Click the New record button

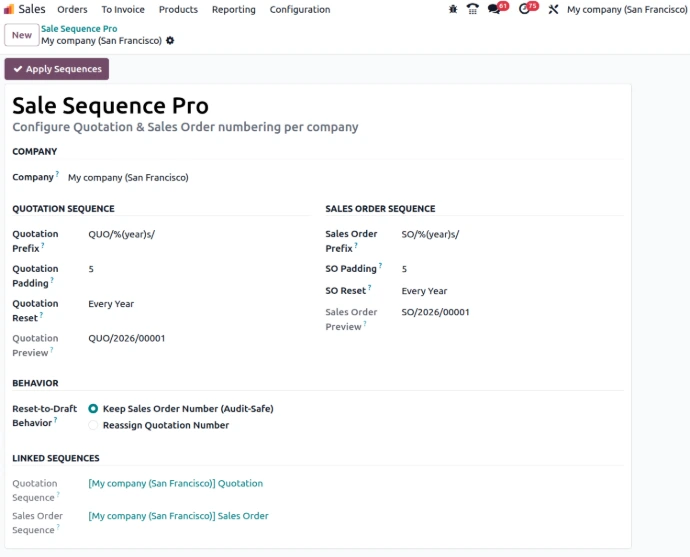pyautogui.click(x=21, y=35)
